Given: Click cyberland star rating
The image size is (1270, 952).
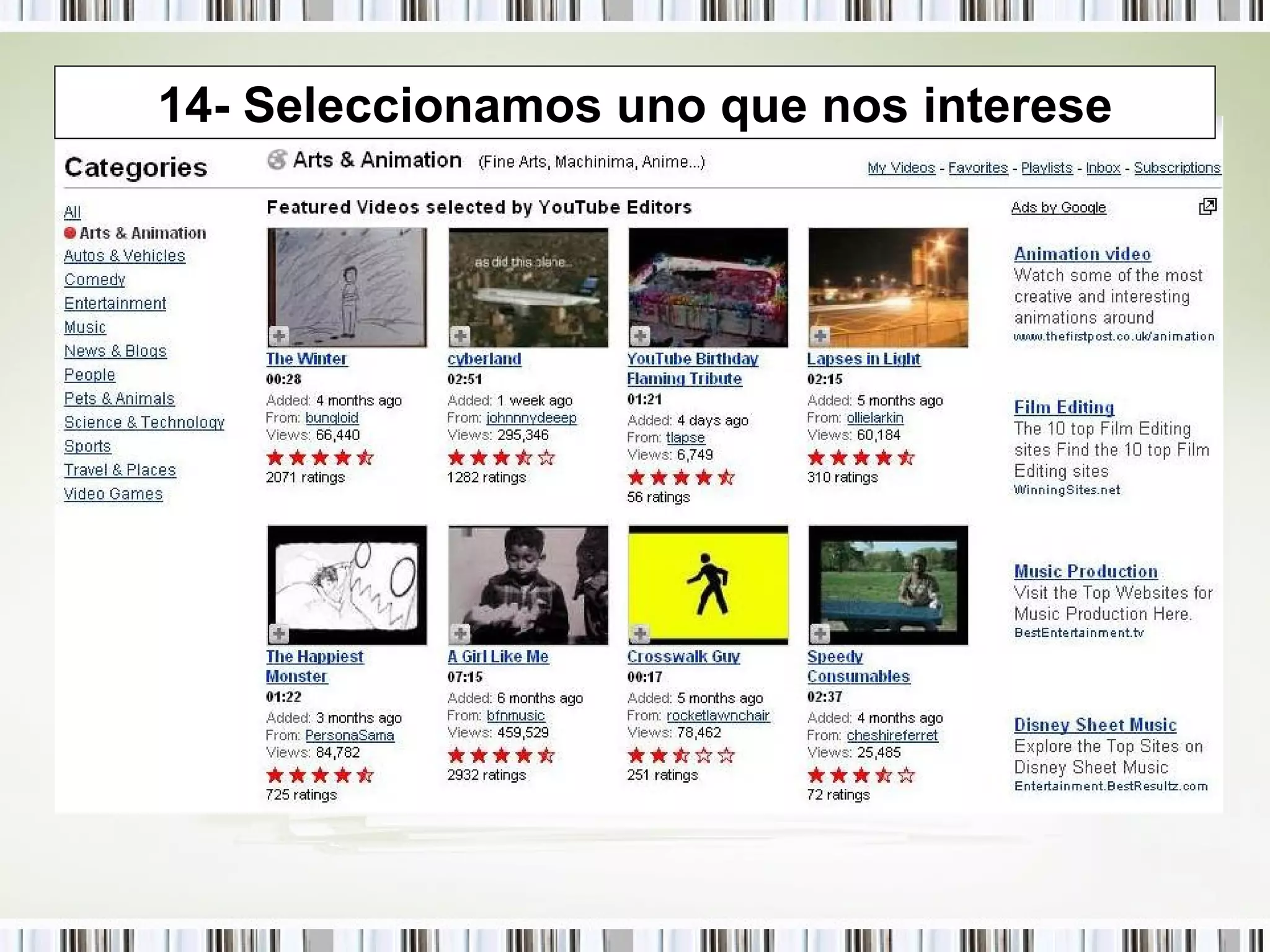Looking at the screenshot, I should pos(501,458).
